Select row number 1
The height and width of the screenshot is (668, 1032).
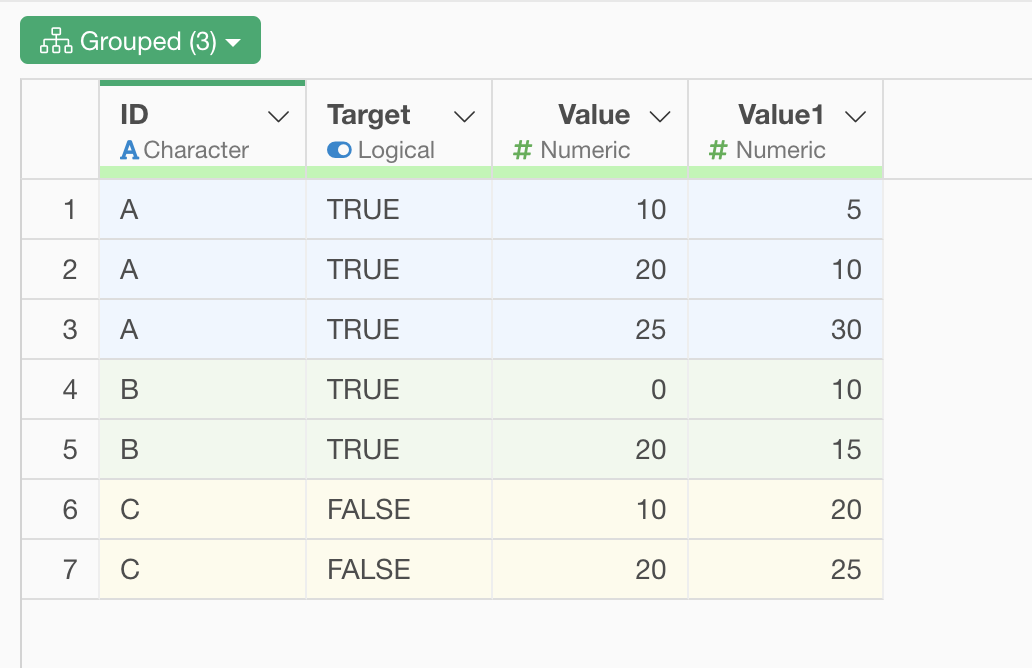[x=69, y=210]
